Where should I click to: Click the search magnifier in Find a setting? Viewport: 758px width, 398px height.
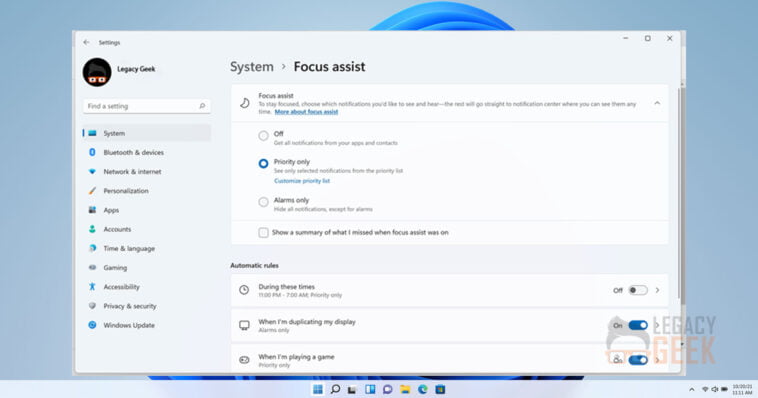(x=202, y=106)
